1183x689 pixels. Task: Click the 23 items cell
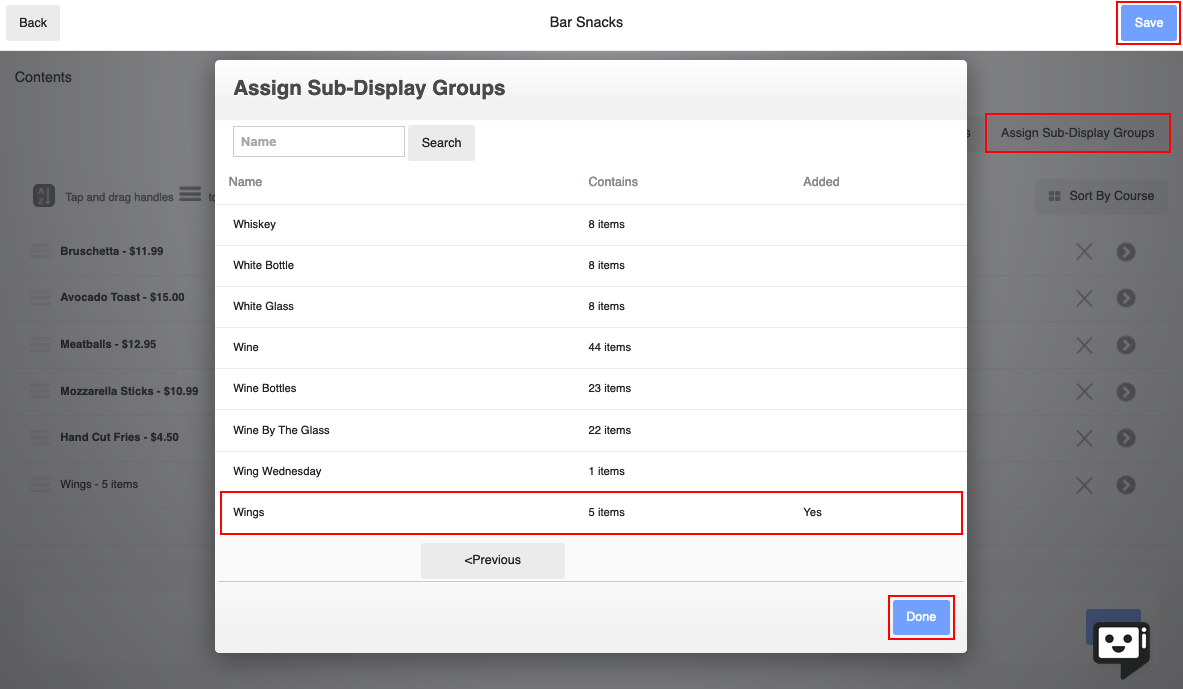pos(610,388)
